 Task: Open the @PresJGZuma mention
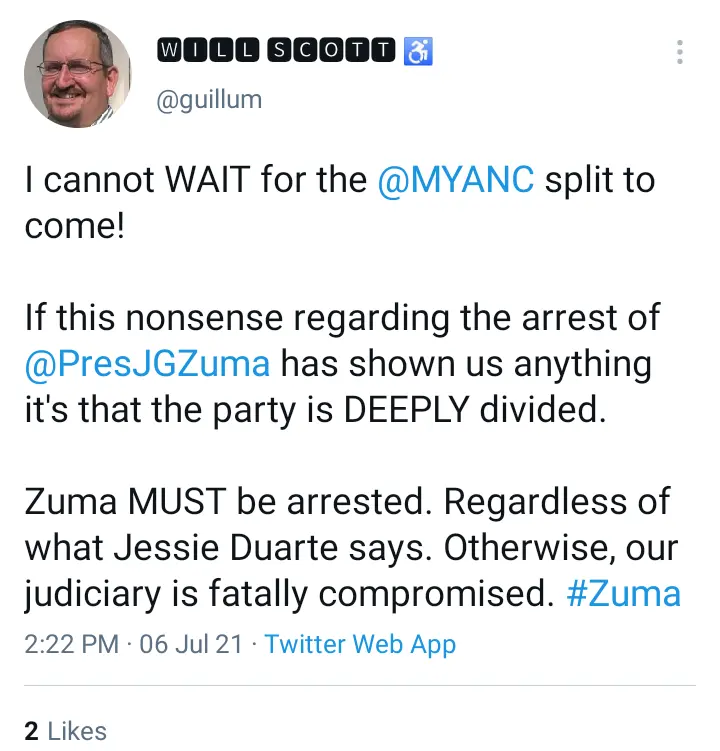[x=147, y=362]
